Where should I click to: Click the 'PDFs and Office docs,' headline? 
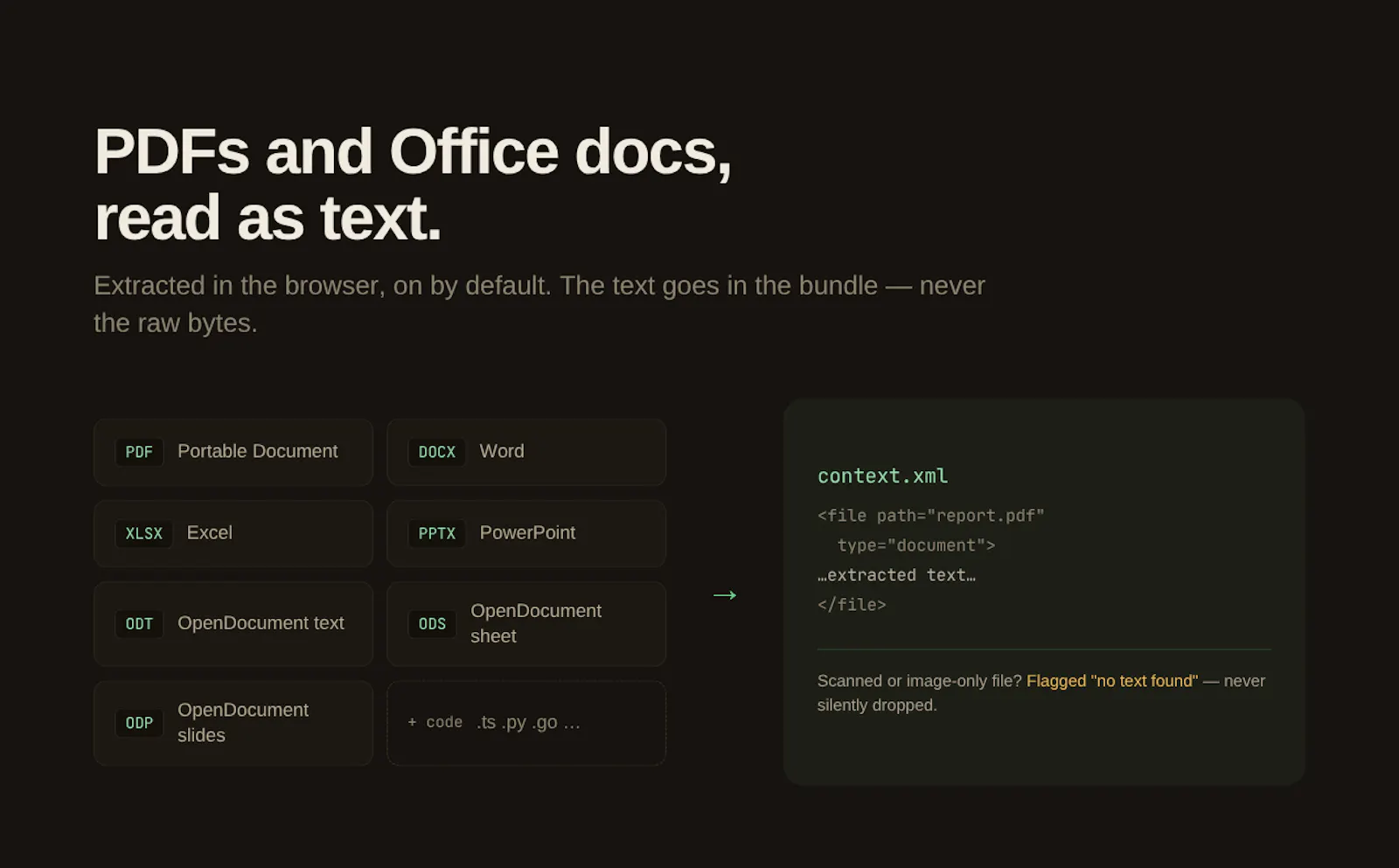point(413,152)
